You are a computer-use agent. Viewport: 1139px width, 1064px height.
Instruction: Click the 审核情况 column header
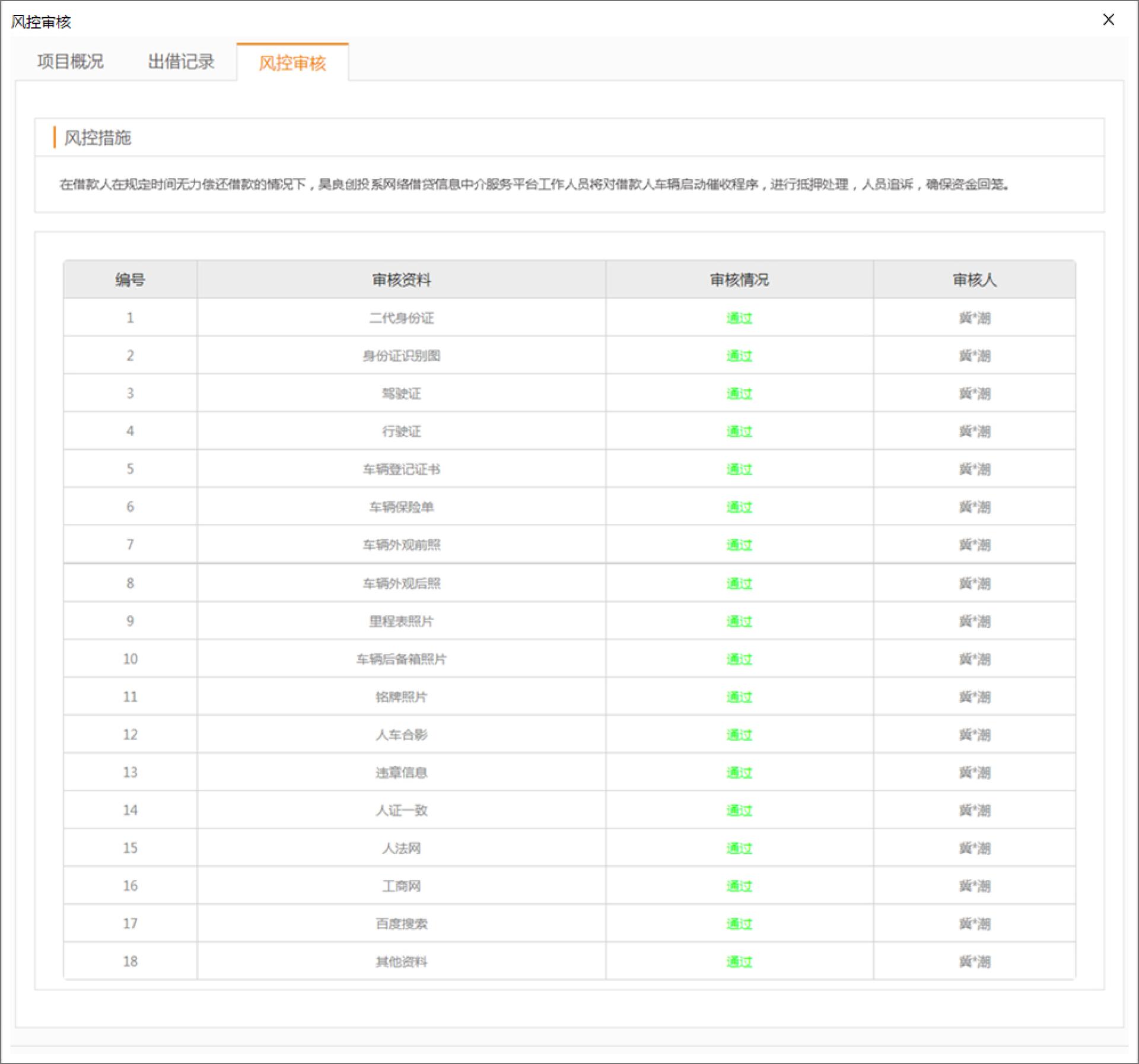point(739,280)
